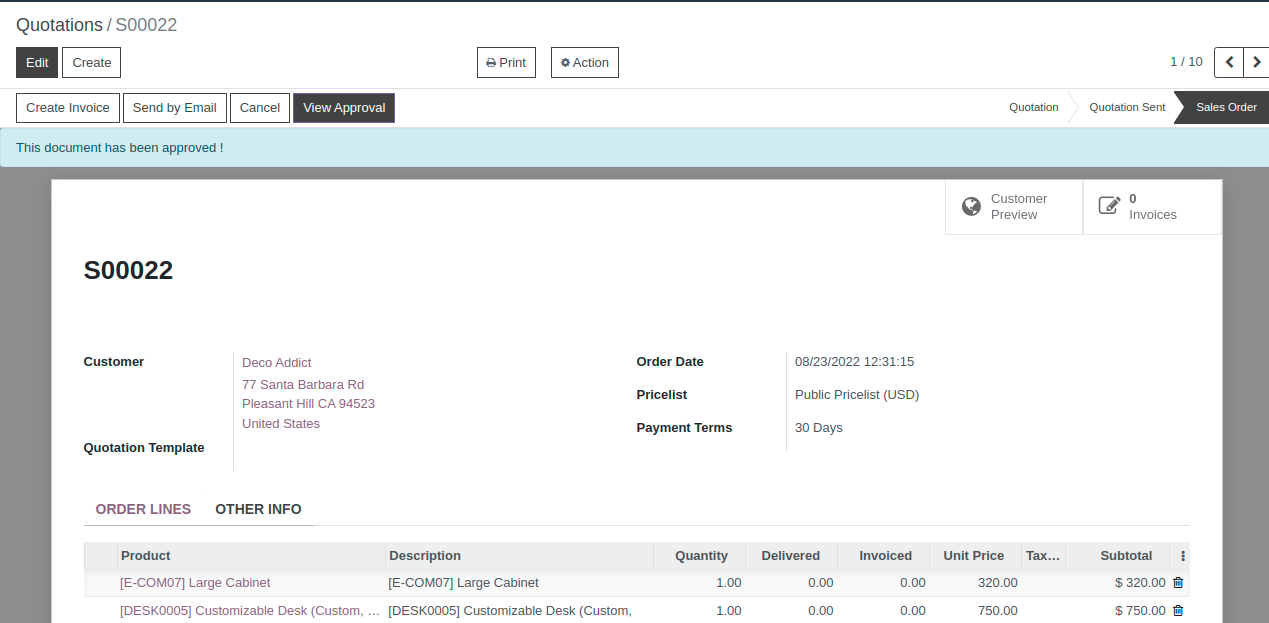Switch to the Other Info tab
1269x623 pixels.
(258, 509)
